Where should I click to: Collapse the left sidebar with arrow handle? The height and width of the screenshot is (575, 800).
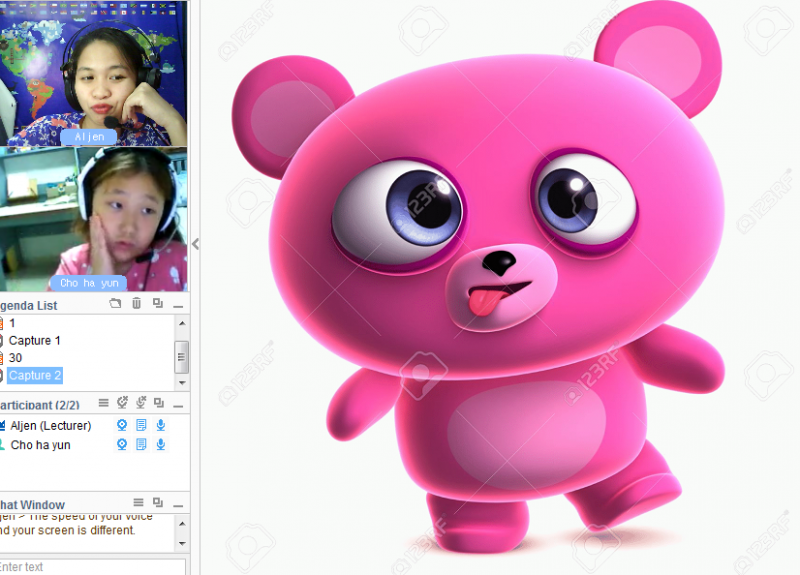(195, 243)
